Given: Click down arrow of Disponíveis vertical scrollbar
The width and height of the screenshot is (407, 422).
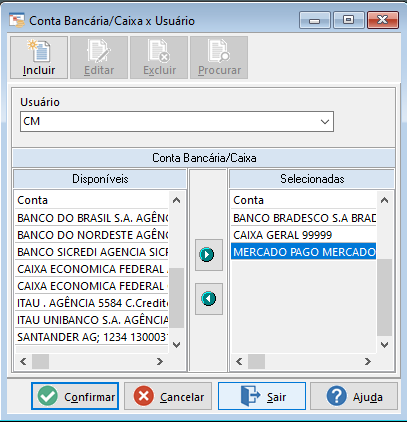Looking at the screenshot, I should [x=177, y=345].
